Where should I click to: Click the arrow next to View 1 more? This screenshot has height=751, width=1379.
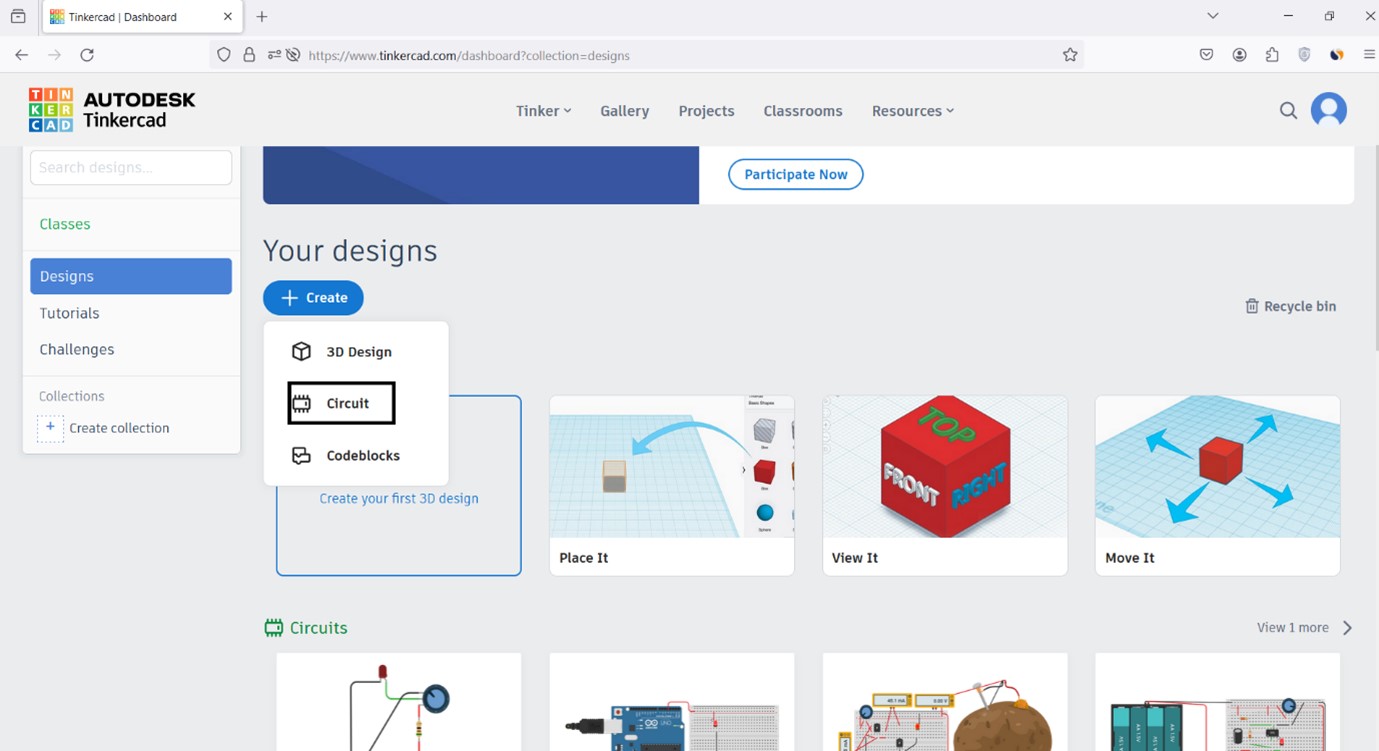tap(1347, 628)
